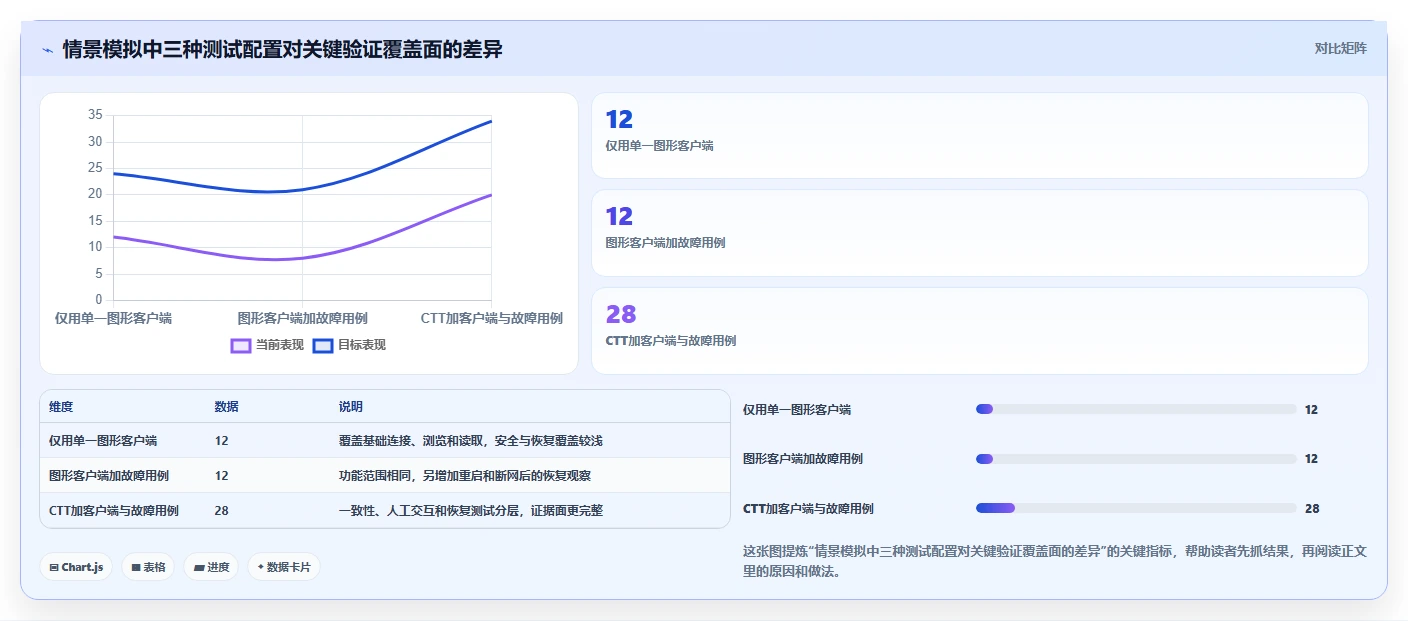Select the 表格 tag chip

tap(148, 567)
